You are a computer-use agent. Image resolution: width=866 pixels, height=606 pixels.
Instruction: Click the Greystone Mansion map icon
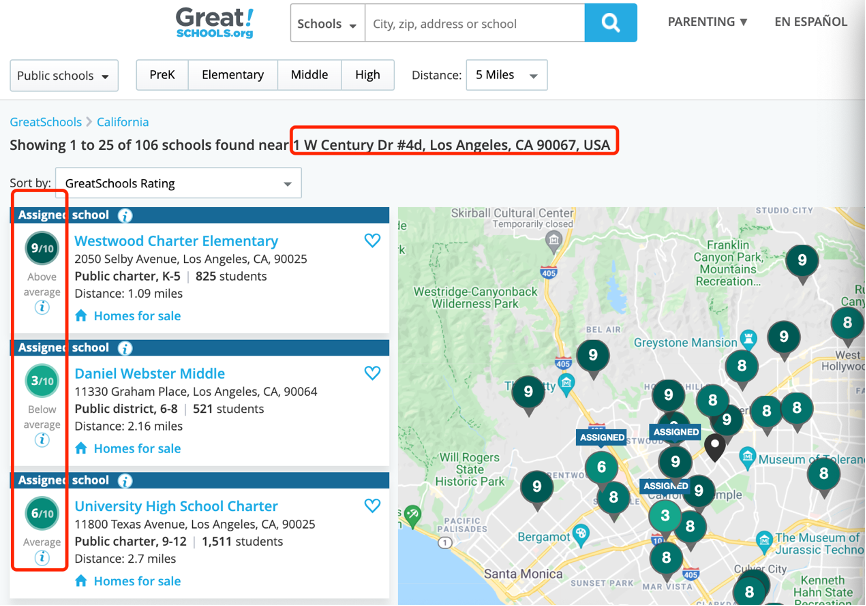pos(748,339)
